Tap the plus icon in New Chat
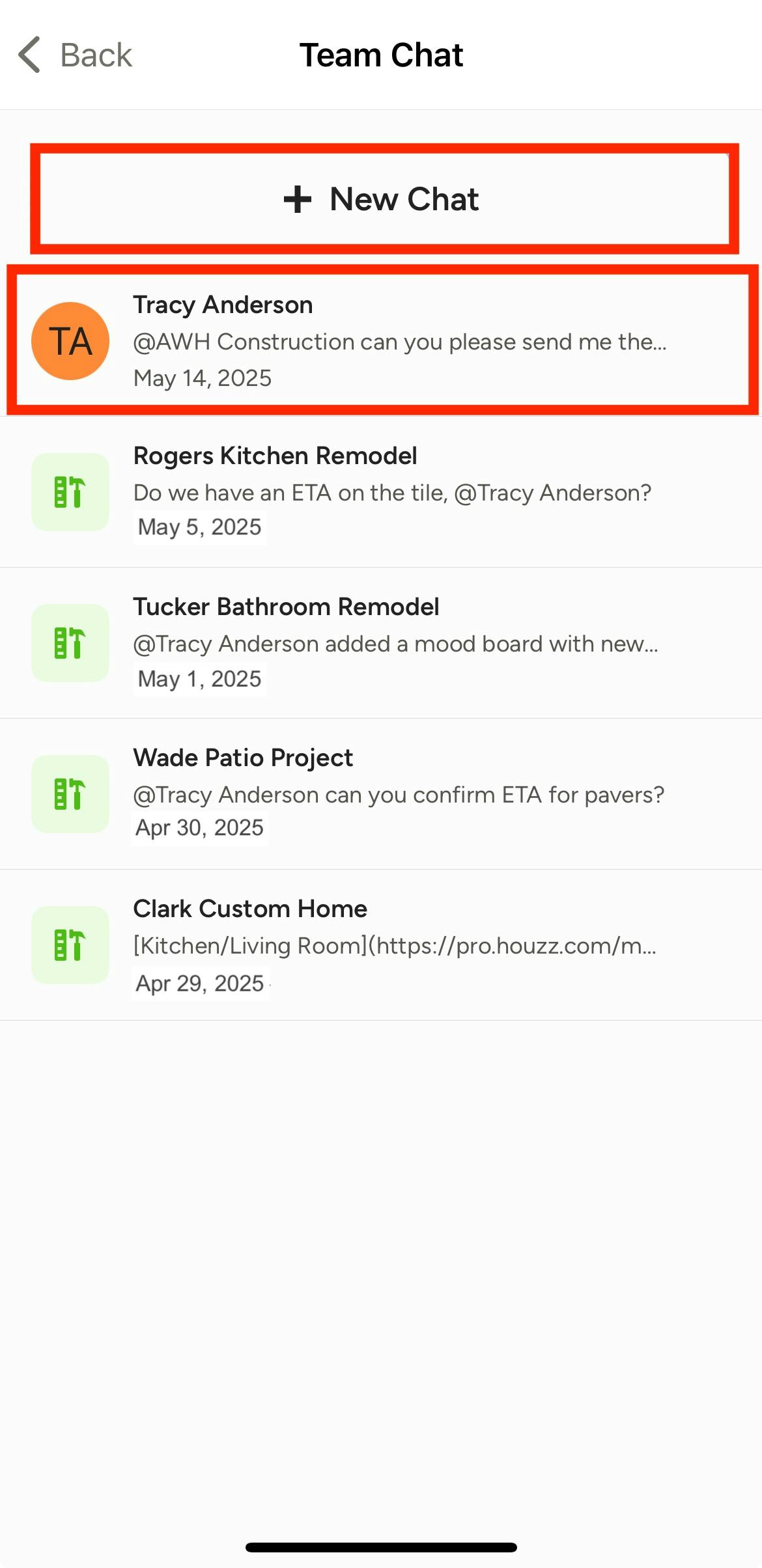This screenshot has height=1568, width=762. pyautogui.click(x=298, y=199)
